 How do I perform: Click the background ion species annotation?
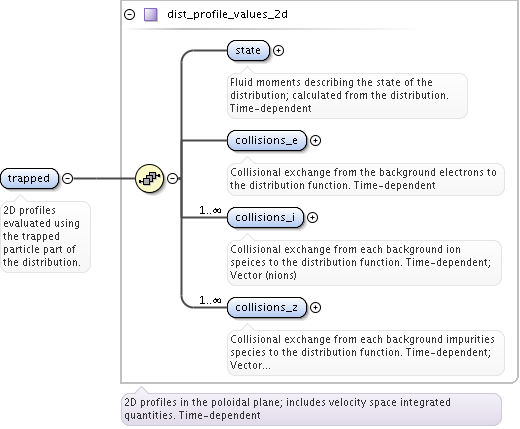click(x=364, y=262)
